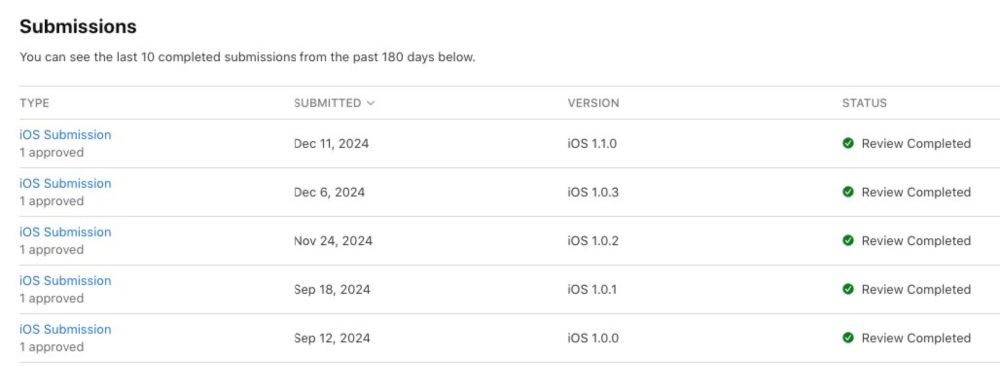Select Review Completed status for iOS 1.0.3
The image size is (1000, 388).
click(x=916, y=192)
